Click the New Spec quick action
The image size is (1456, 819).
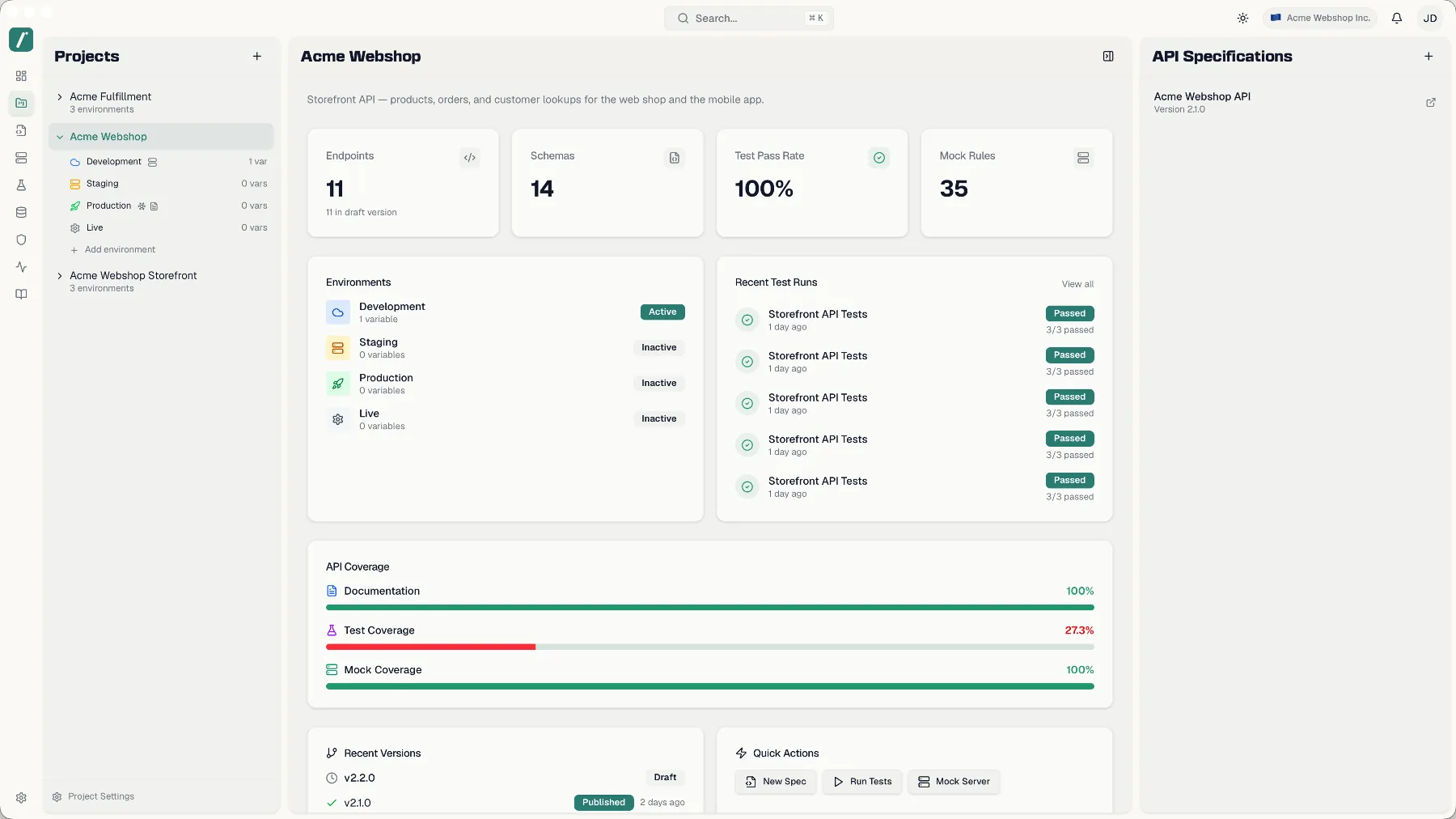776,782
